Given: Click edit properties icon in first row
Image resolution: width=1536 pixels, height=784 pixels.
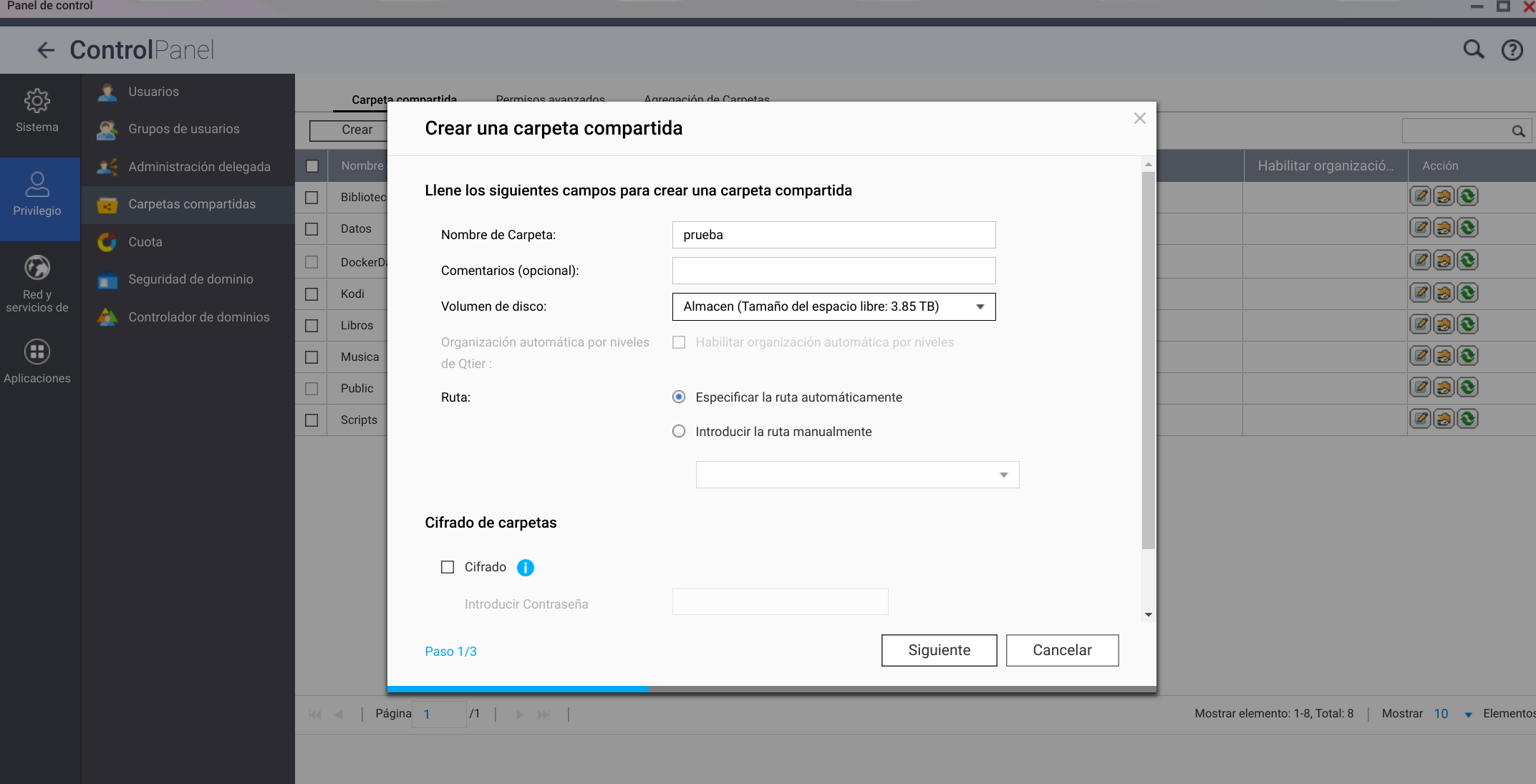Looking at the screenshot, I should point(1420,196).
